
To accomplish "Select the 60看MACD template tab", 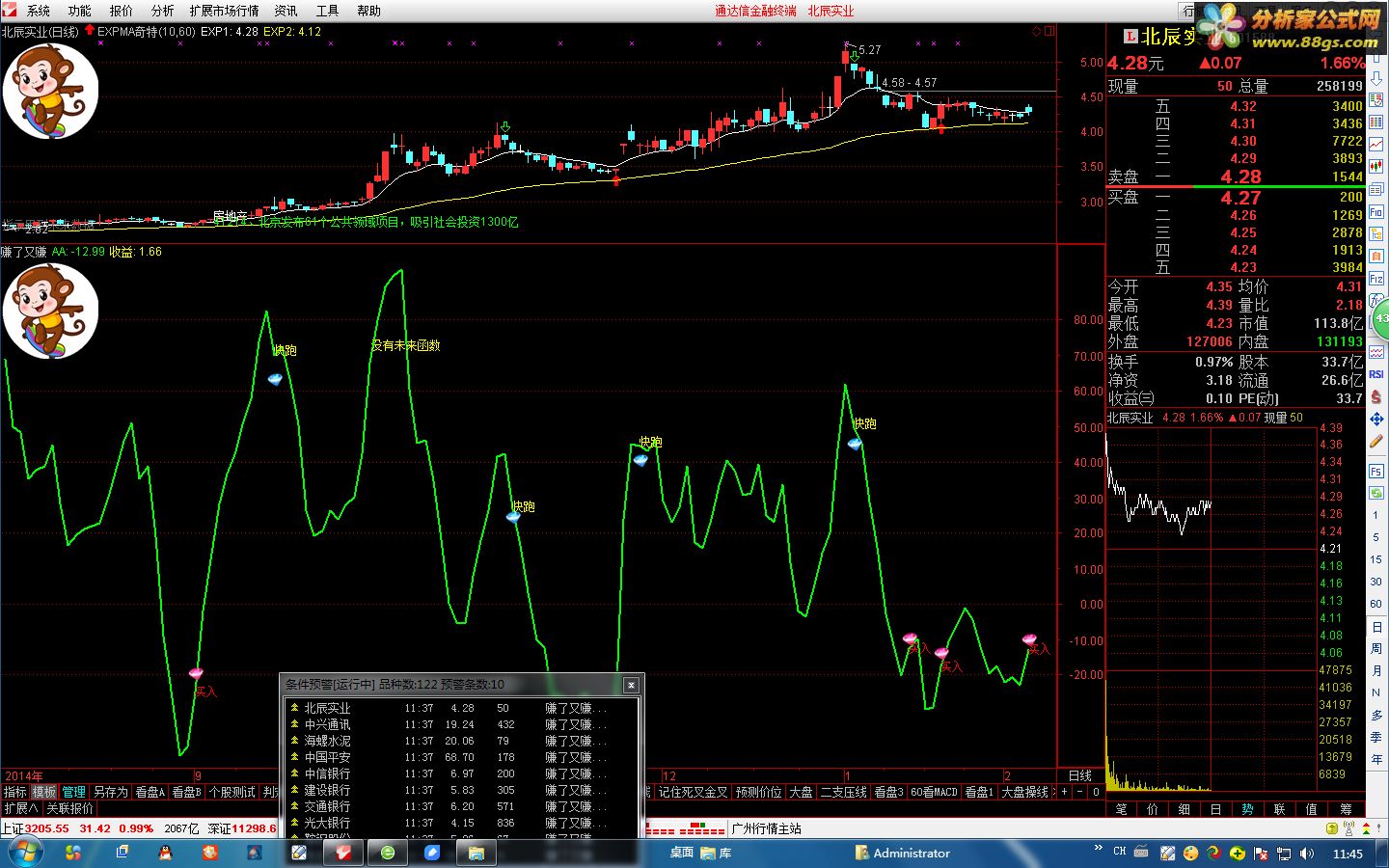I will (x=934, y=792).
